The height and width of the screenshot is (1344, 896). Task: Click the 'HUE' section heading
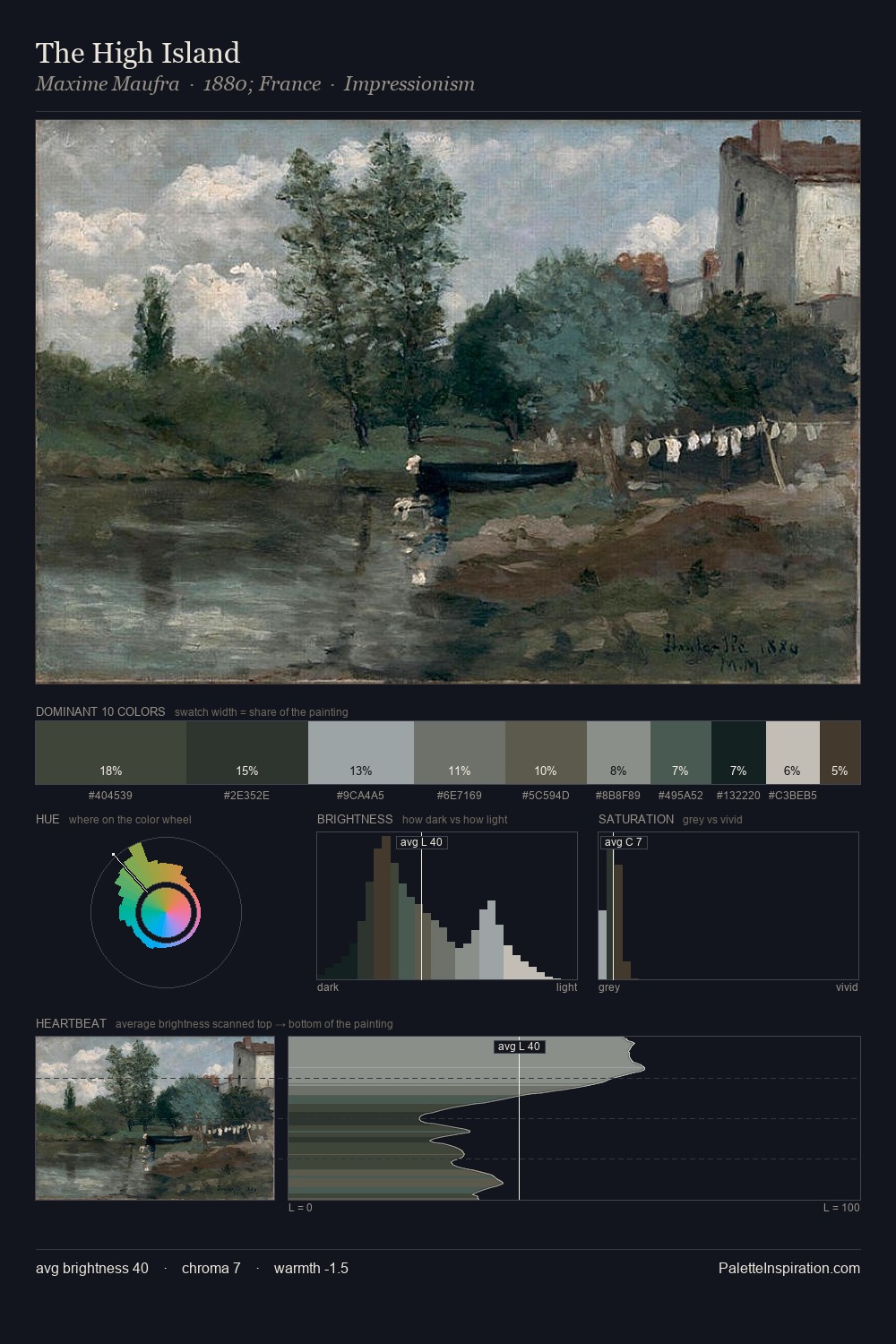[47, 820]
